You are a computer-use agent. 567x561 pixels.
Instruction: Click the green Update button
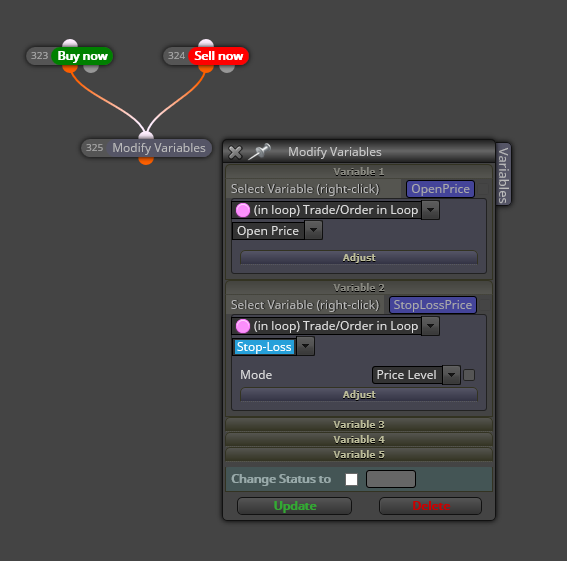(294, 506)
